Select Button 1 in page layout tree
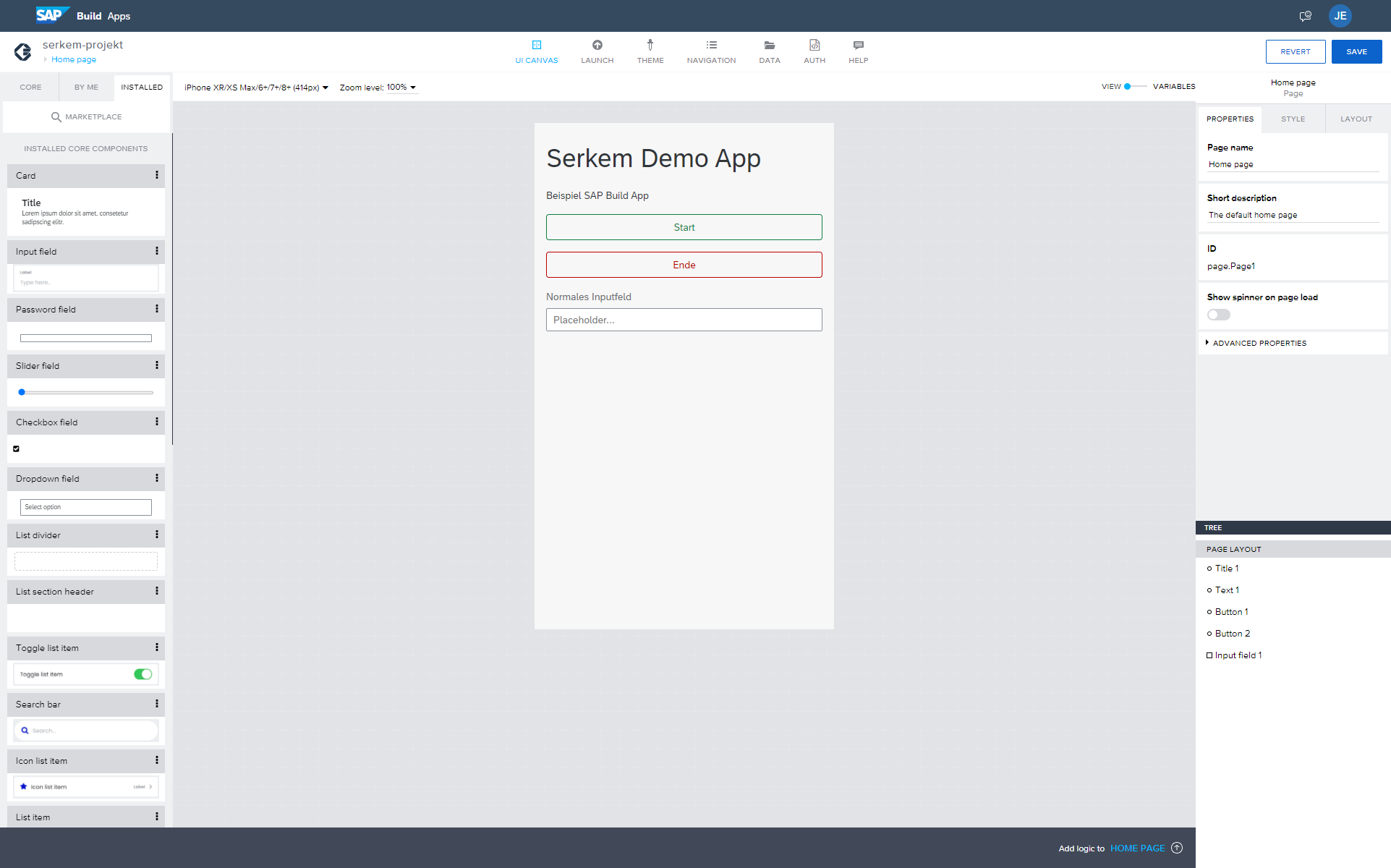This screenshot has height=868, width=1391. click(1231, 612)
